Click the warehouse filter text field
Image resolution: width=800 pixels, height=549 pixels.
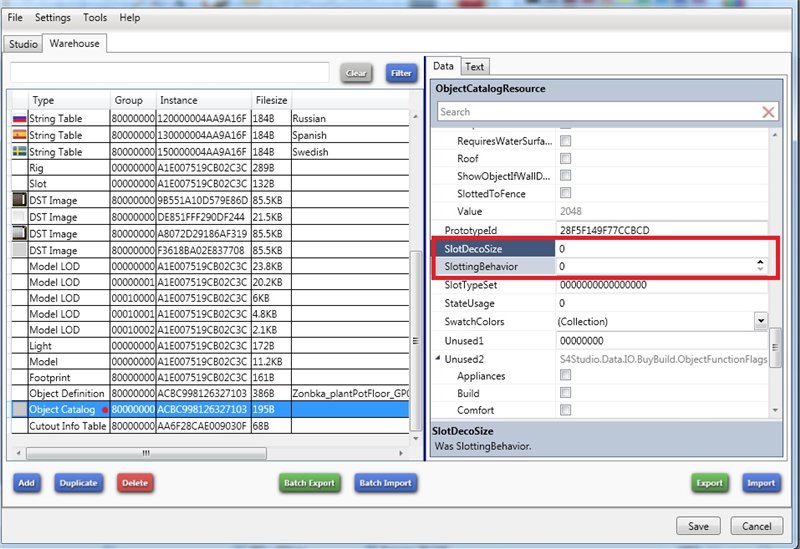(170, 73)
